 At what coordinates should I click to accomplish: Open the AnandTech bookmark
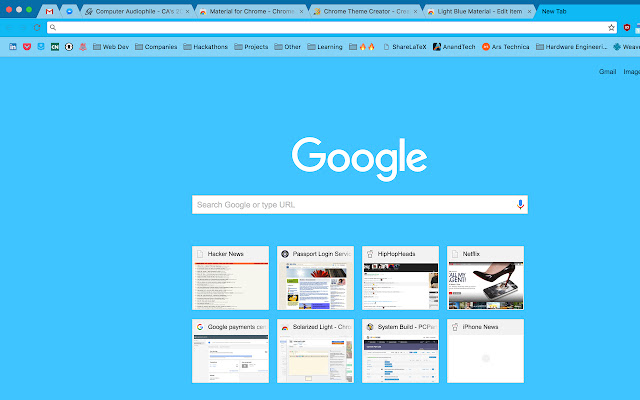pyautogui.click(x=454, y=47)
